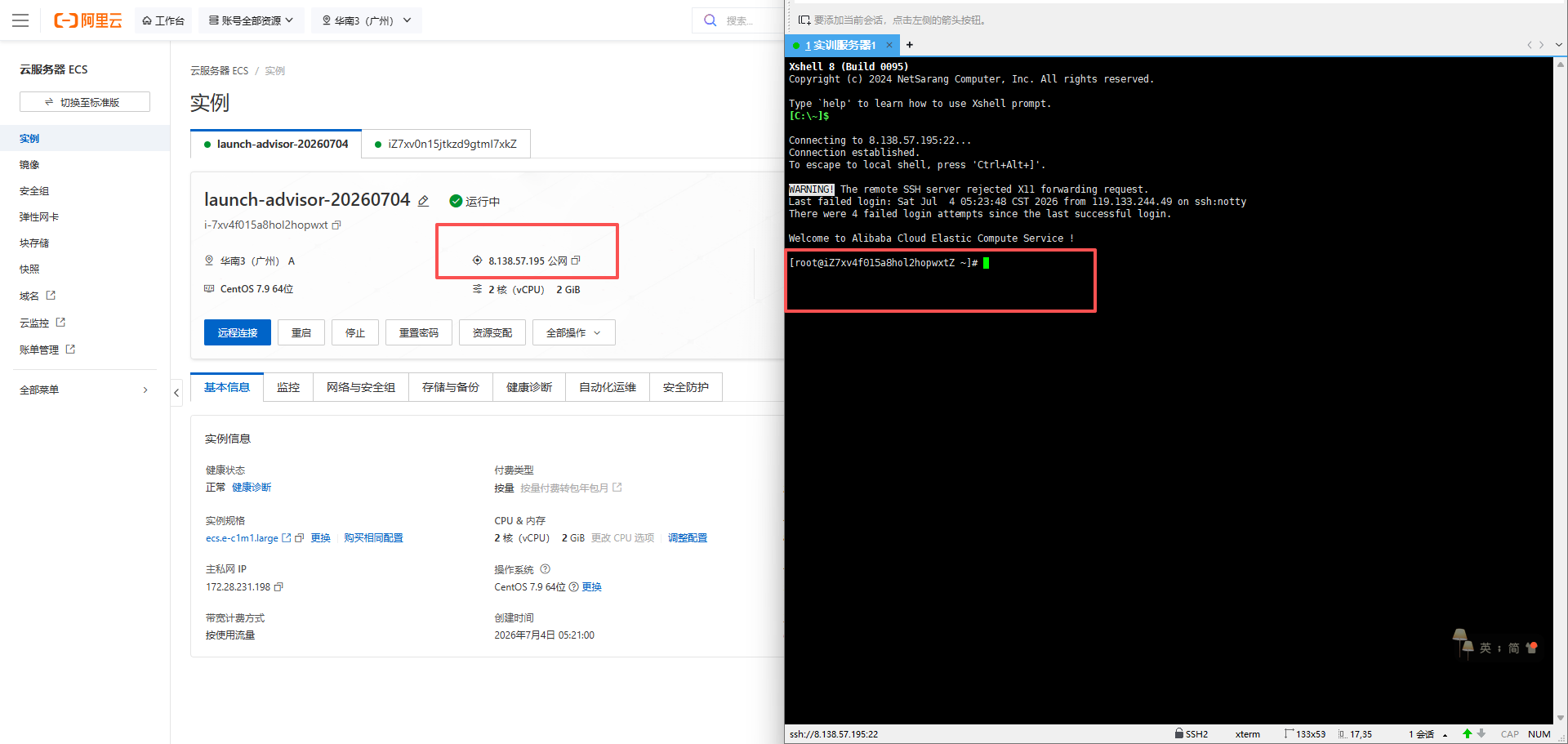This screenshot has height=744, width=1568.
Task: Open the hamburger menu next to the Alibaba Cloud logo
Action: tap(20, 20)
